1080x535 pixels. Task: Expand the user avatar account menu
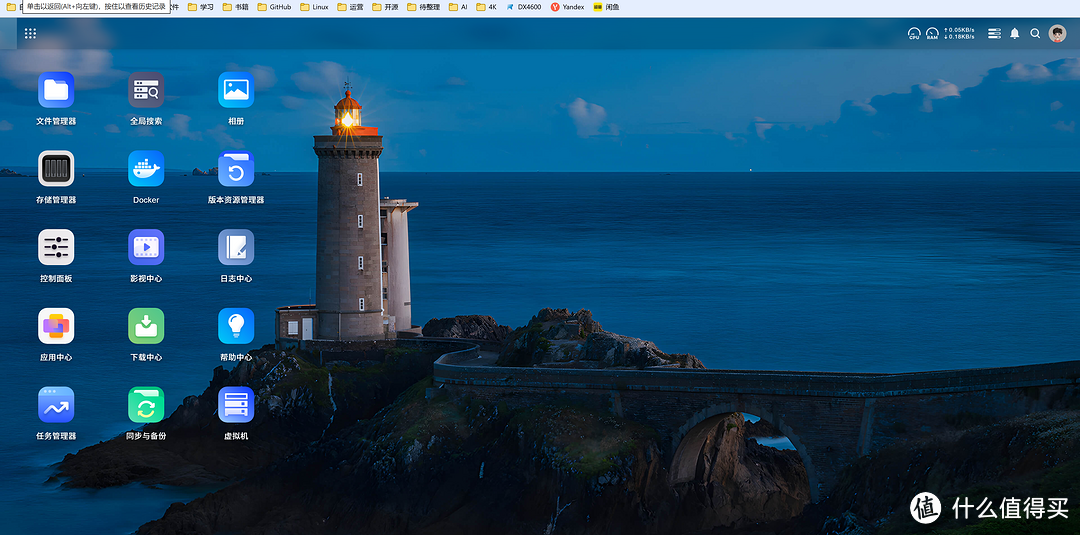(x=1057, y=33)
